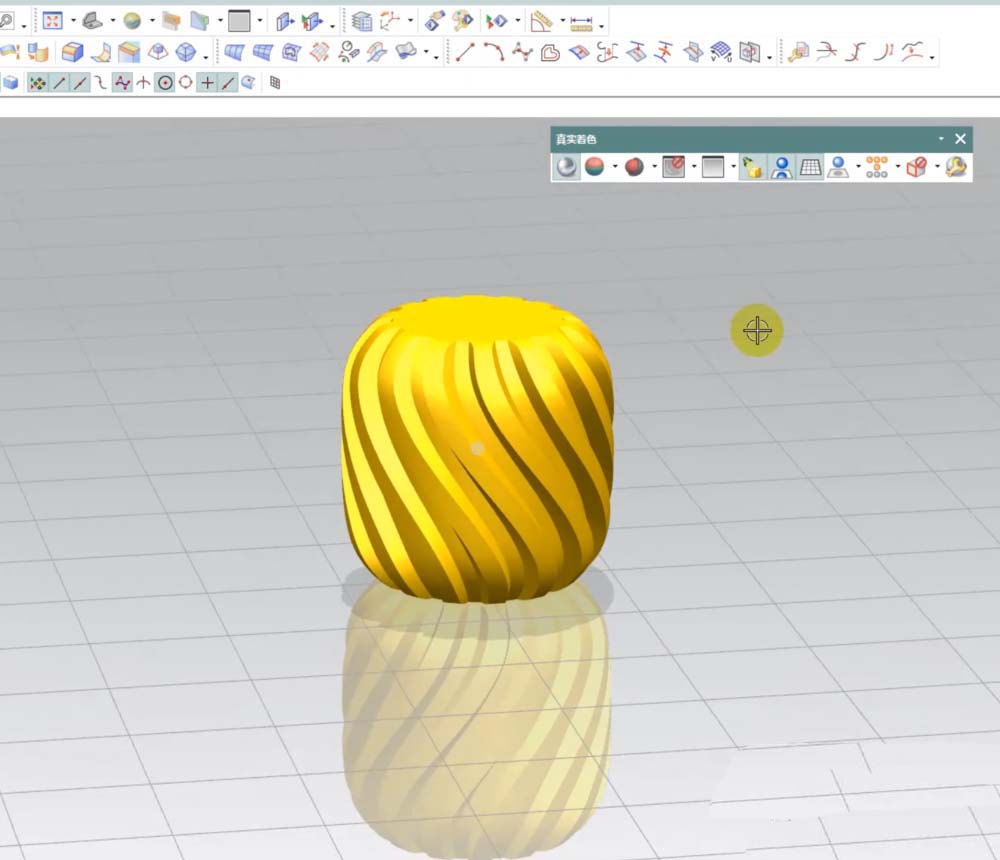The width and height of the screenshot is (1000, 860).
Task: Click the red-green global material sphere icon
Action: click(594, 167)
